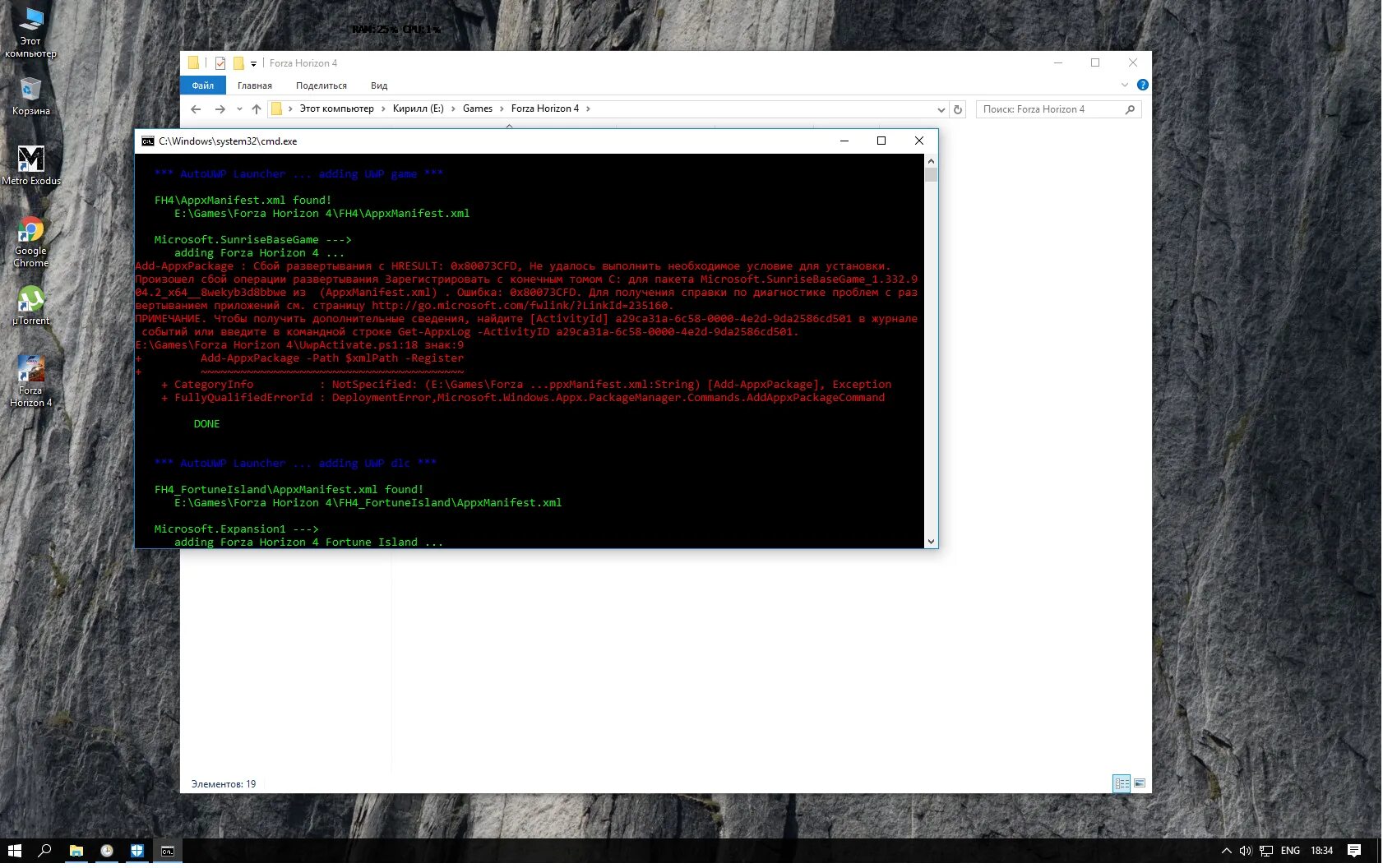The width and height of the screenshot is (1383, 868).
Task: Switch Explorer to the details view layout
Action: [1122, 783]
